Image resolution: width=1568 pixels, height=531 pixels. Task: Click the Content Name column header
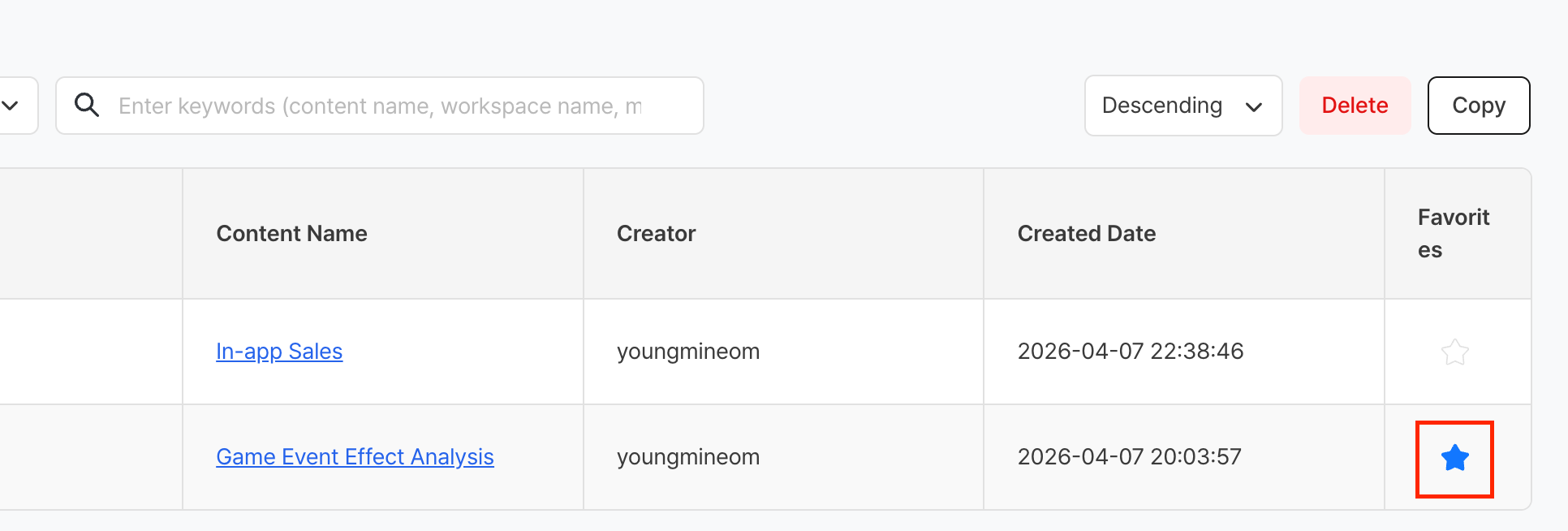pyautogui.click(x=291, y=234)
